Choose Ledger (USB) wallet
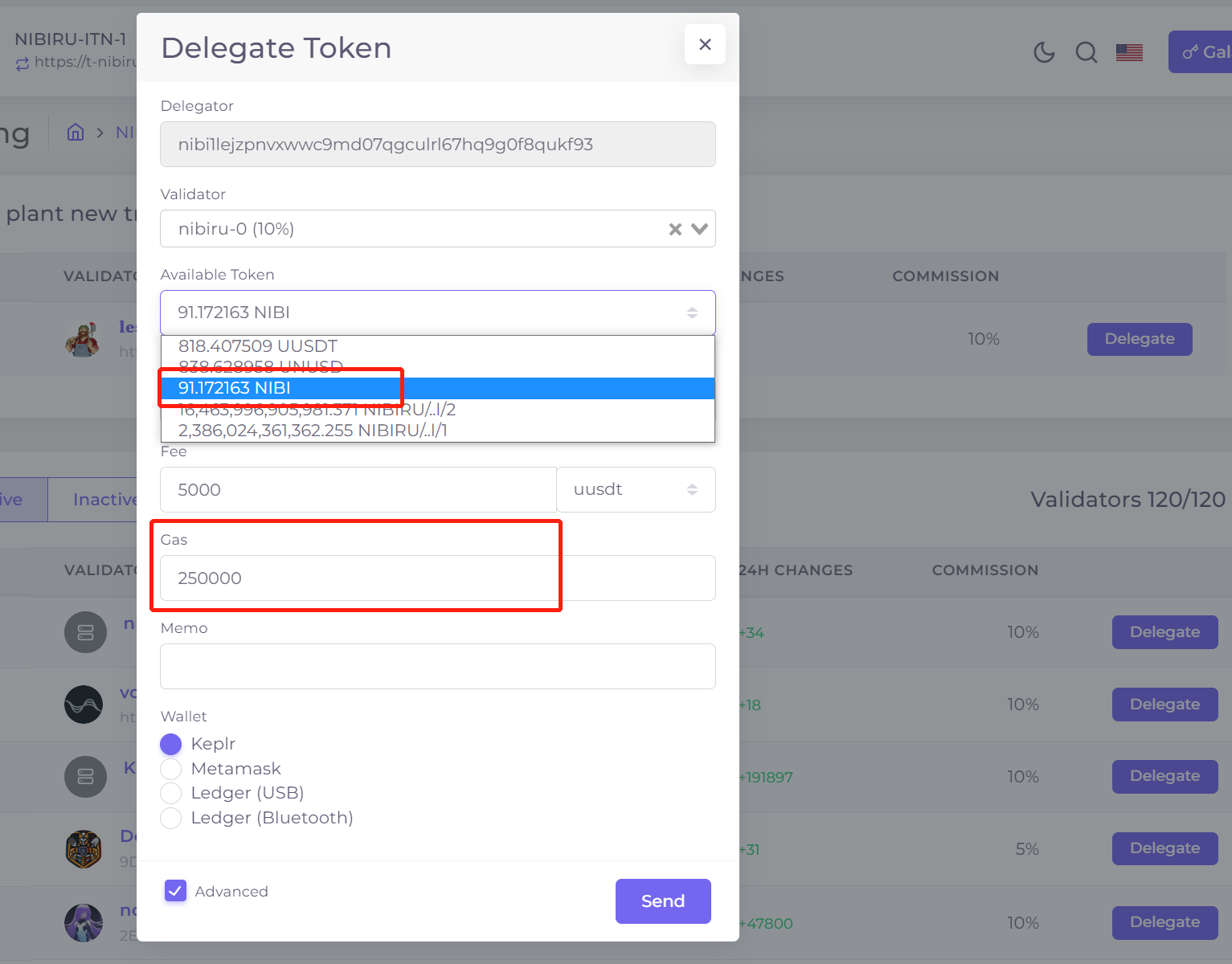Viewport: 1232px width, 964px height. 171,794
